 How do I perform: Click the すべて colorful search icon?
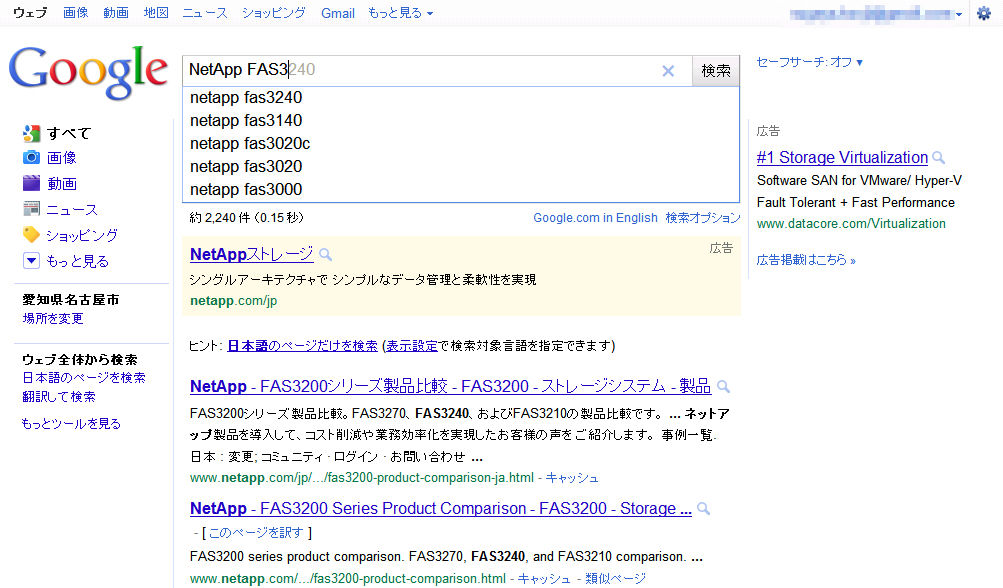coord(31,133)
